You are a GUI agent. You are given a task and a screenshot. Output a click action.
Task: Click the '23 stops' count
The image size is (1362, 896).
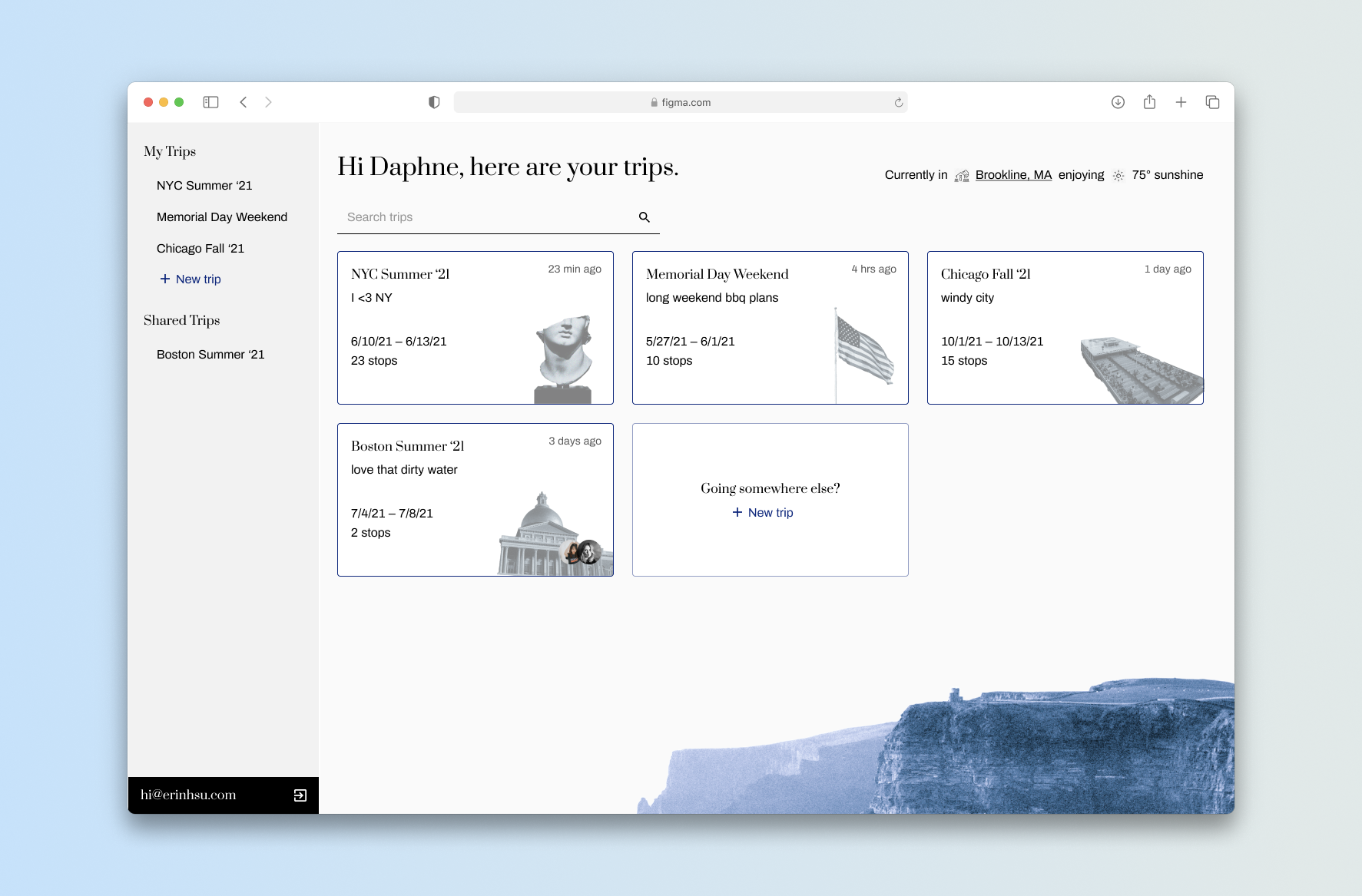pos(374,361)
